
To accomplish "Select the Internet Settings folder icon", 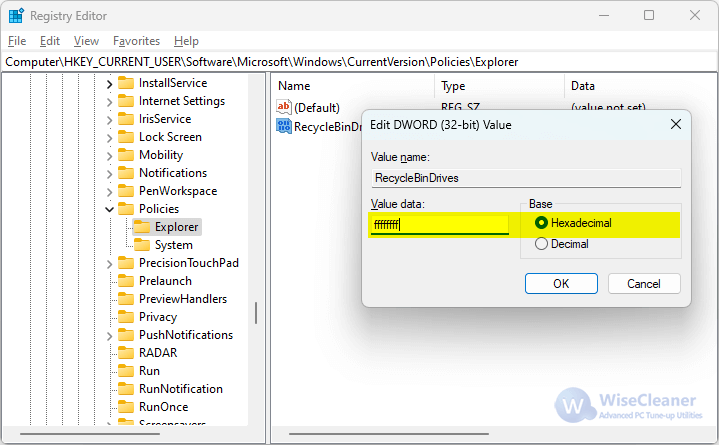I will point(126,101).
